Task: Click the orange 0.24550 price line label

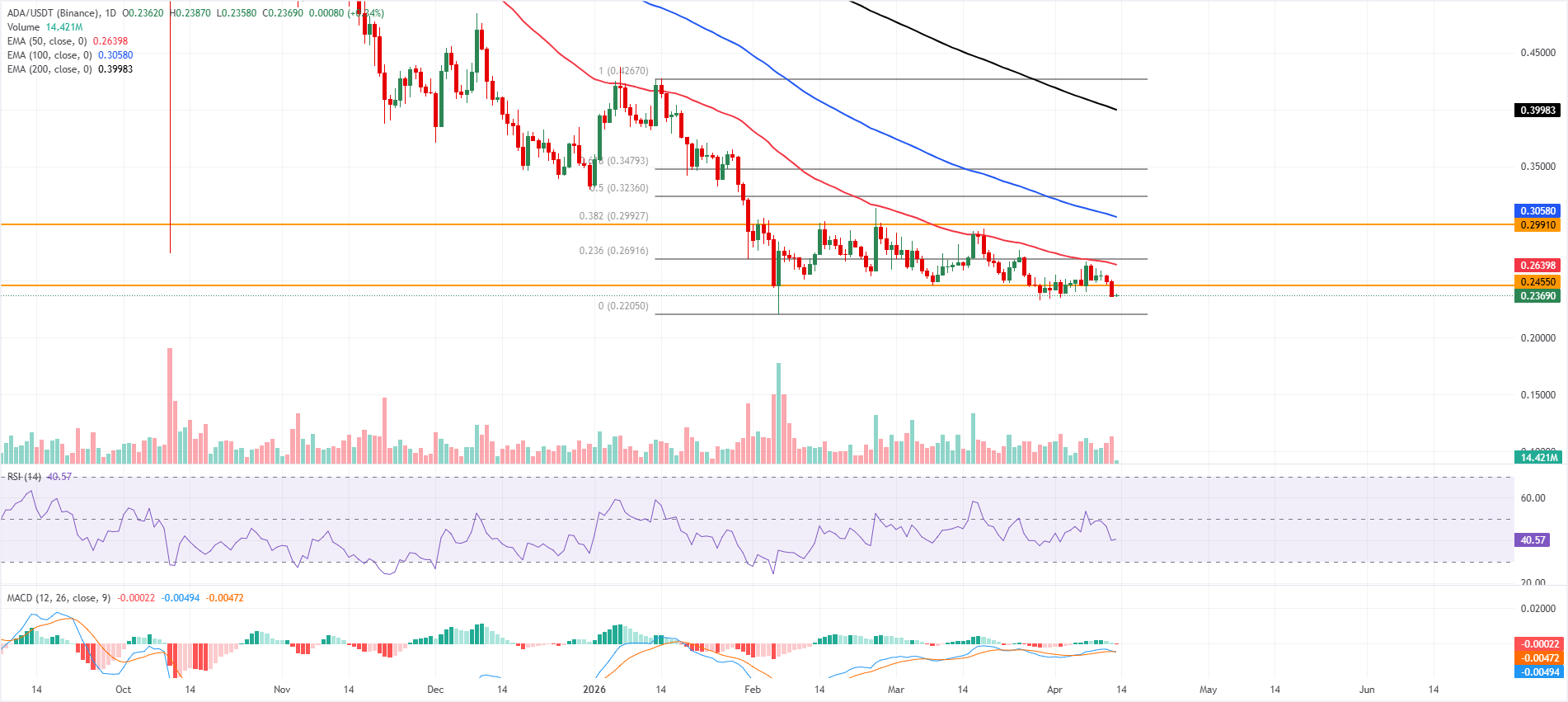Action: click(x=1537, y=282)
